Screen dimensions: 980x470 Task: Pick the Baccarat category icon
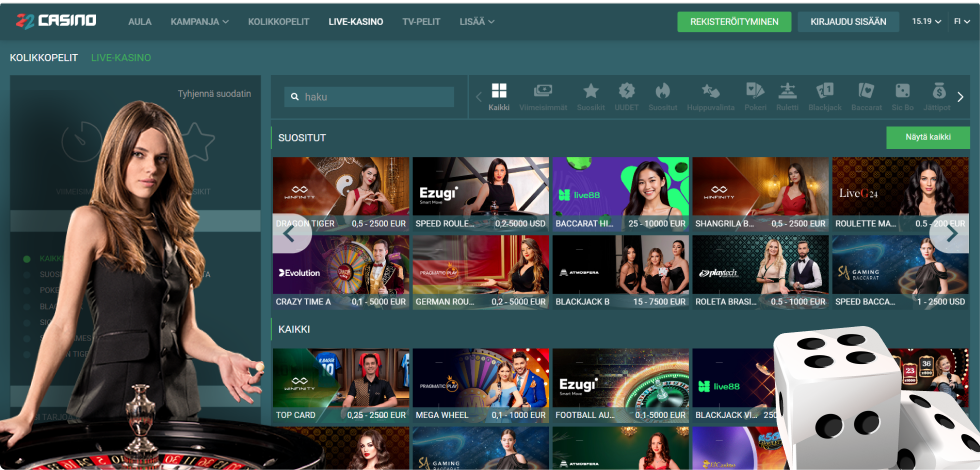866,91
